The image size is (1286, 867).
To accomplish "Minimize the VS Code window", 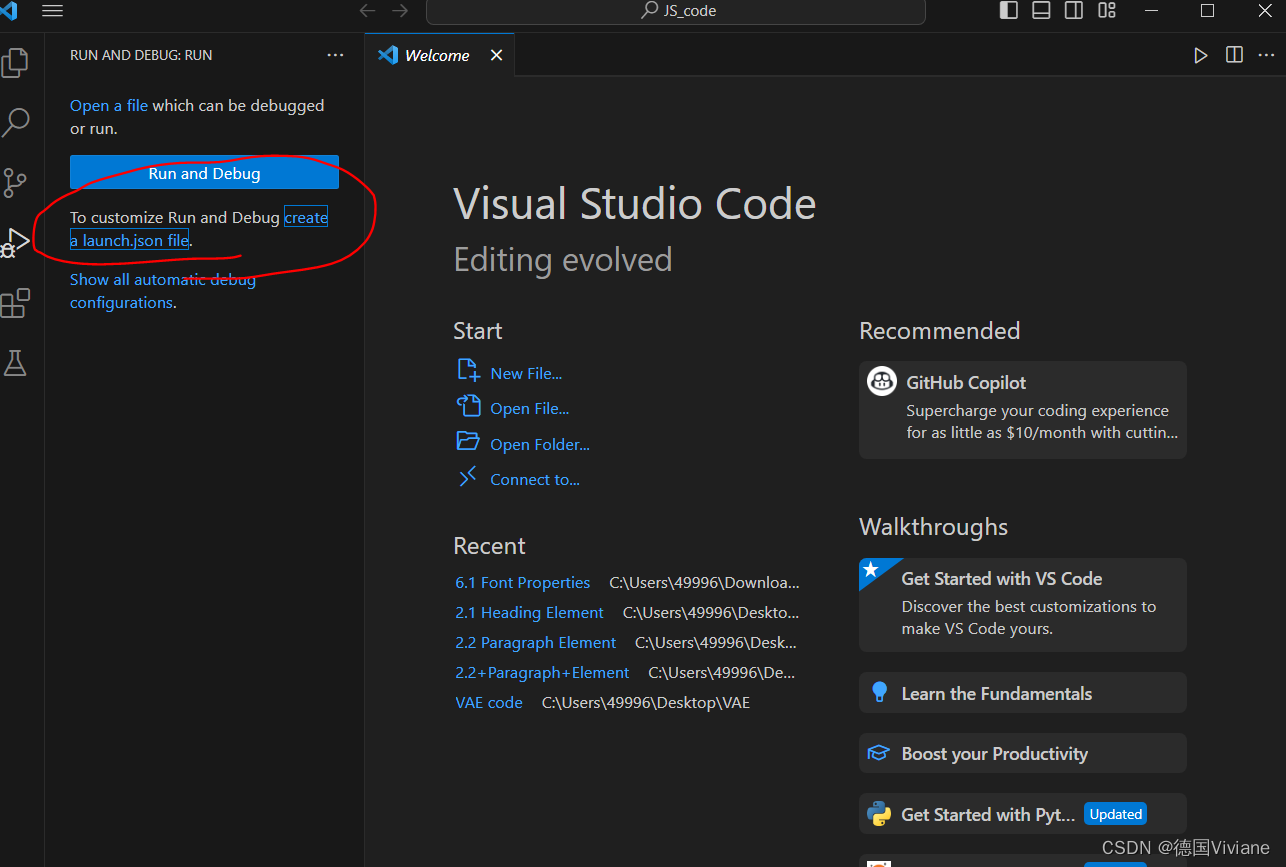I will (x=1151, y=11).
